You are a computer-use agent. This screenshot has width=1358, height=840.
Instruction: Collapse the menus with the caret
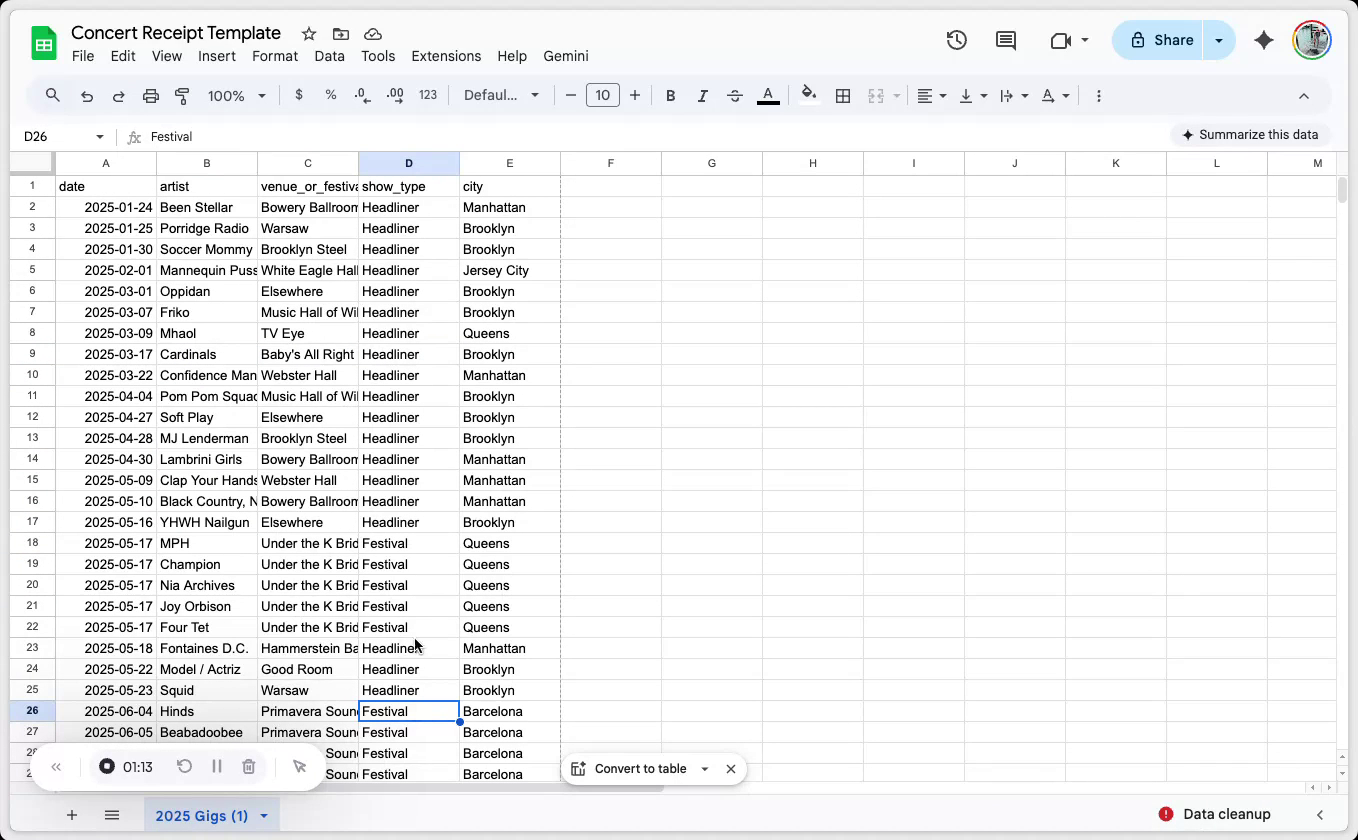tap(1304, 96)
